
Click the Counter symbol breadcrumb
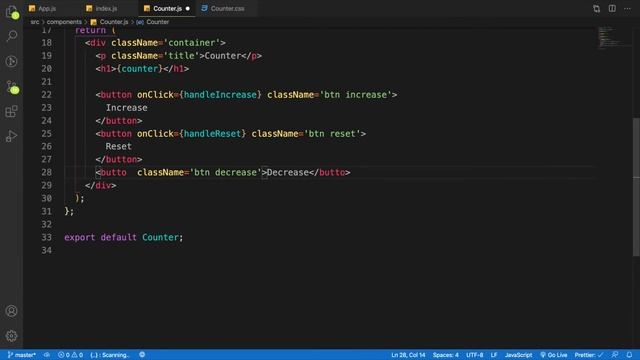tap(153, 22)
